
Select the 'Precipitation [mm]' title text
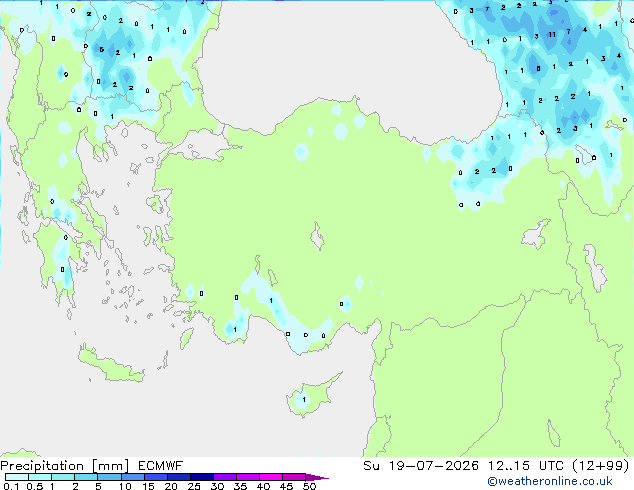(x=65, y=466)
